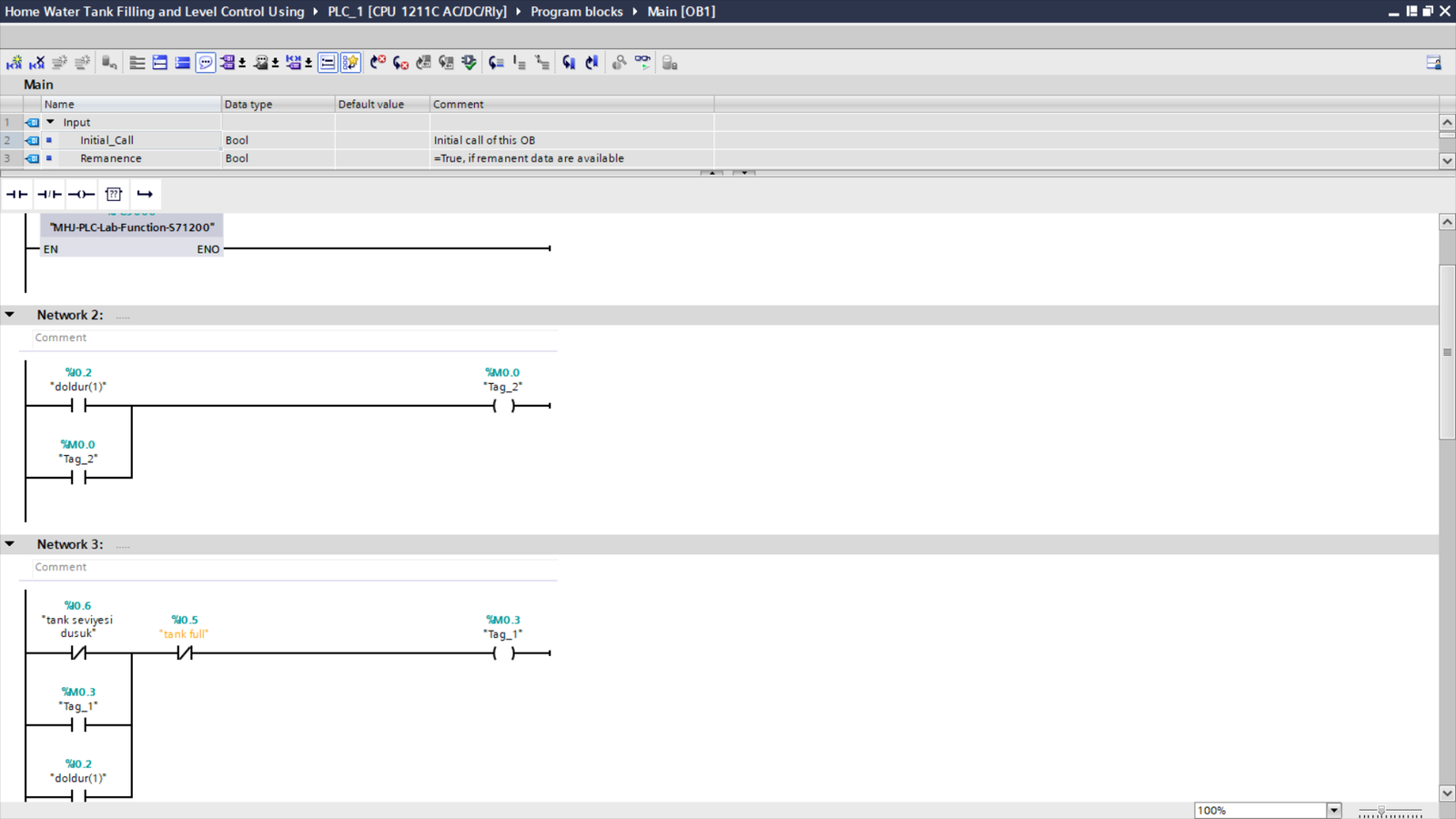The image size is (1456, 819).
Task: Collapse the interface pane with the up arrow
Action: click(x=713, y=172)
